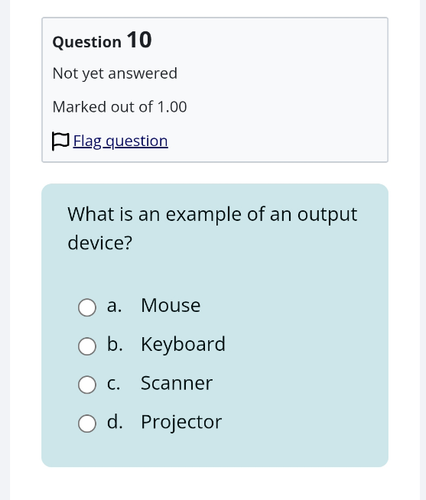
Task: Click the Question 10 heading
Action: click(102, 40)
